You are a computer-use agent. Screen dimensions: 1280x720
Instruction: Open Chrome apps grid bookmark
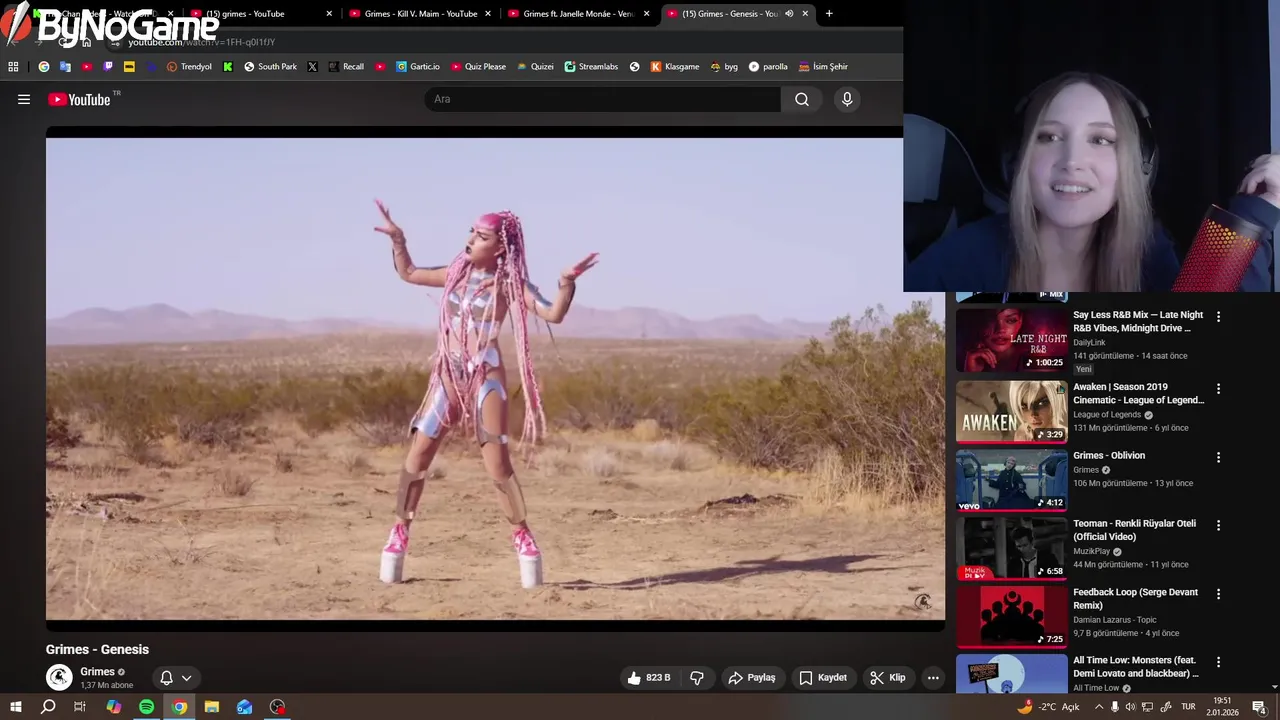point(13,67)
